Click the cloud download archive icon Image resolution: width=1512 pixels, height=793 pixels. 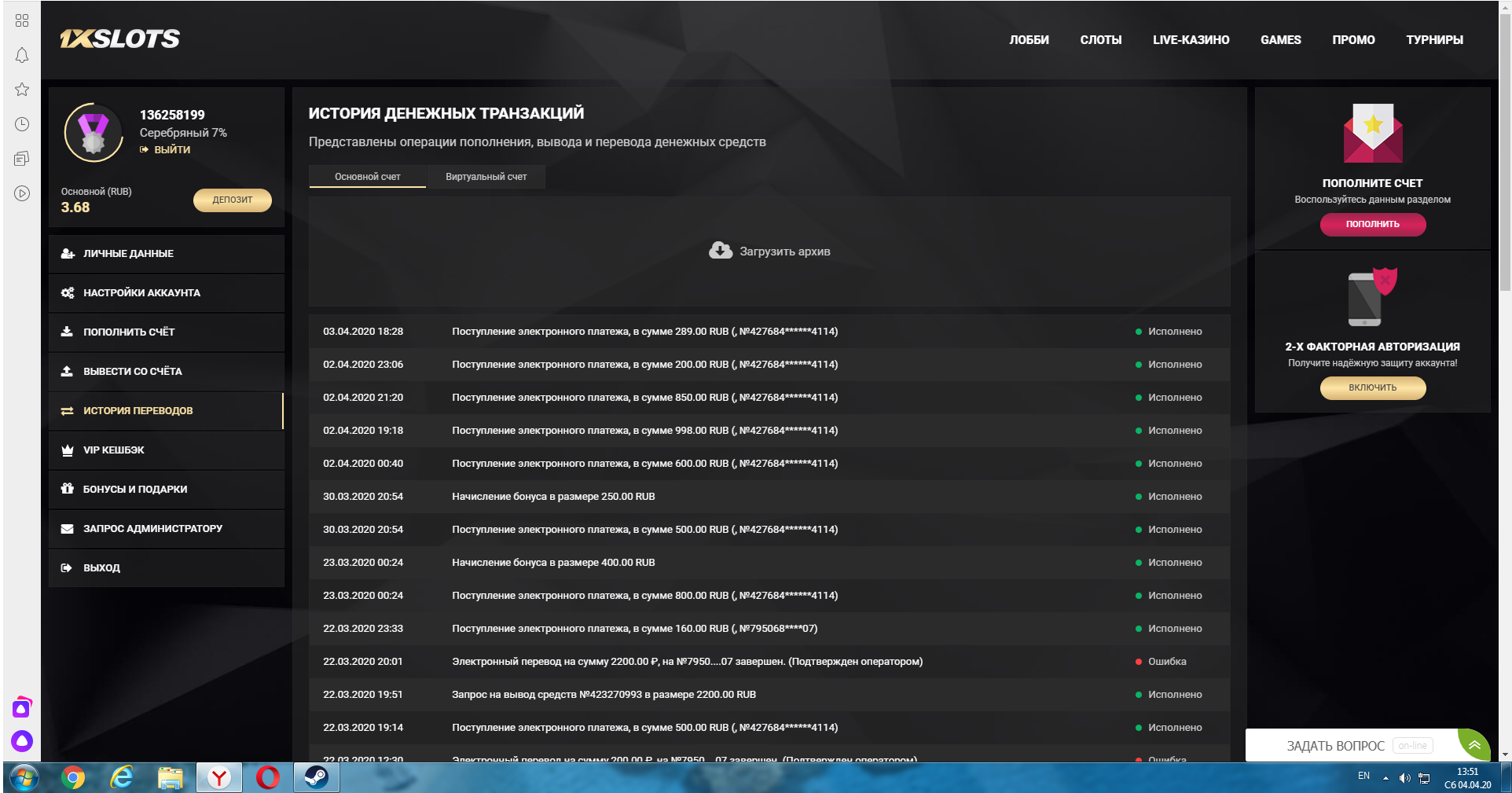(720, 251)
